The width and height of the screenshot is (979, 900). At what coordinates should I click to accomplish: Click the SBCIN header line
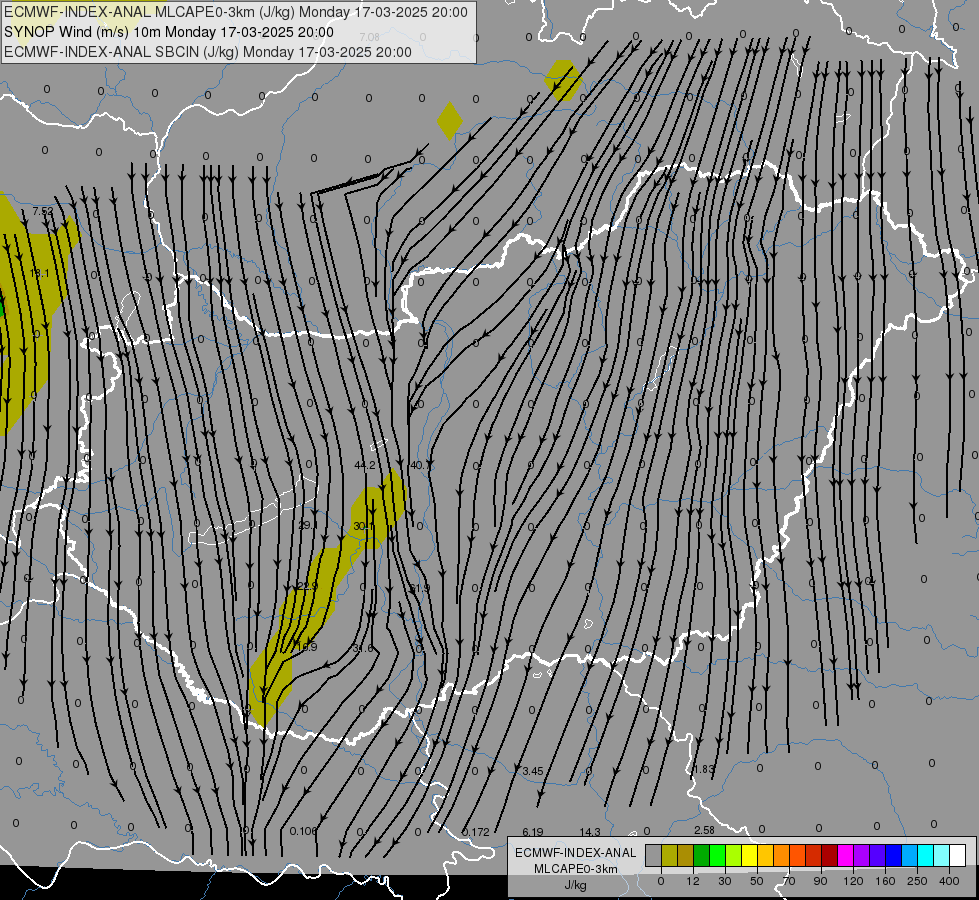coord(208,52)
